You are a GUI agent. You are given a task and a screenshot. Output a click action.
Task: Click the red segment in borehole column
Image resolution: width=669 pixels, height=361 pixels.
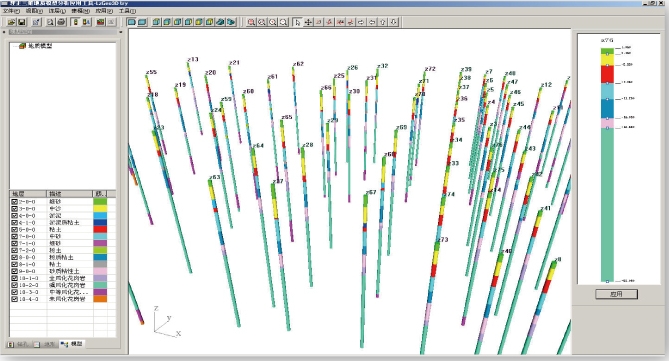(608, 74)
